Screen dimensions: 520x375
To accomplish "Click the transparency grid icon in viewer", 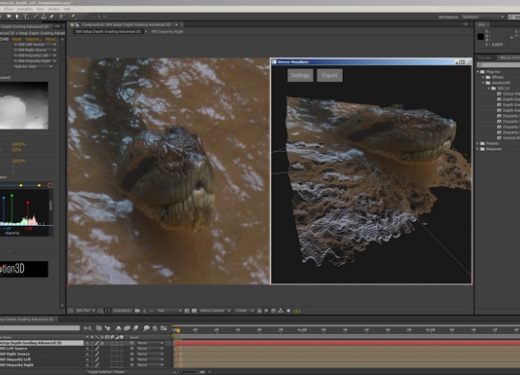I will 194,311.
